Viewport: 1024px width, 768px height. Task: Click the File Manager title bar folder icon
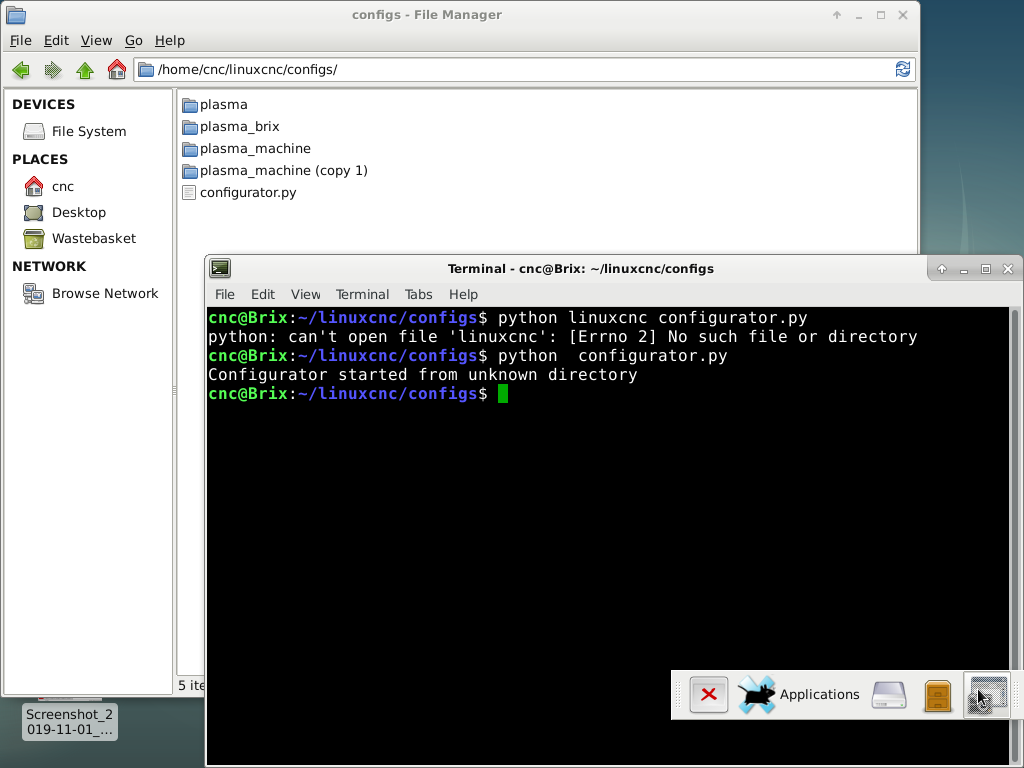(x=16, y=15)
